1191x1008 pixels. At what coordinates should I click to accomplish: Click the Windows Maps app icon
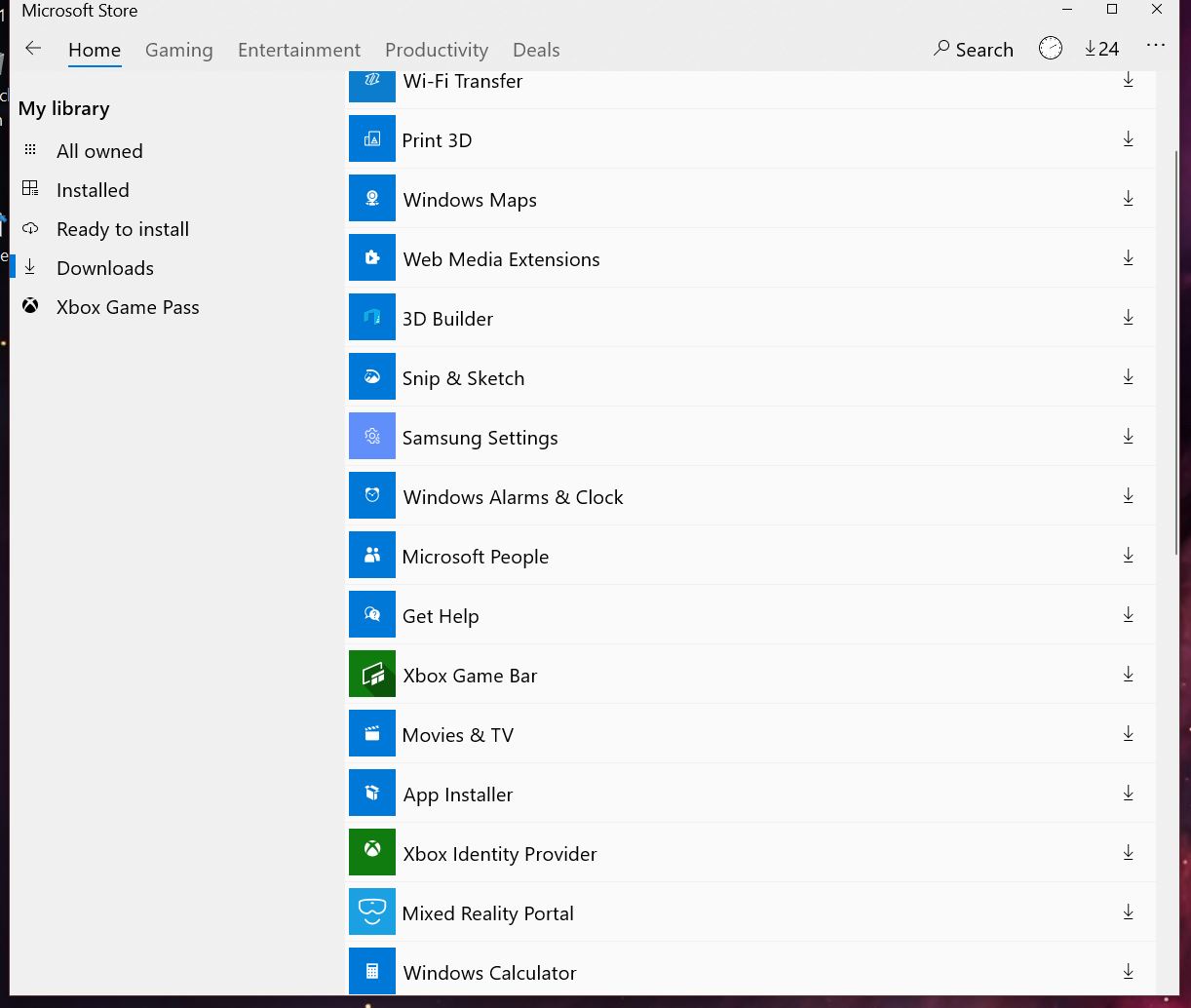point(372,199)
